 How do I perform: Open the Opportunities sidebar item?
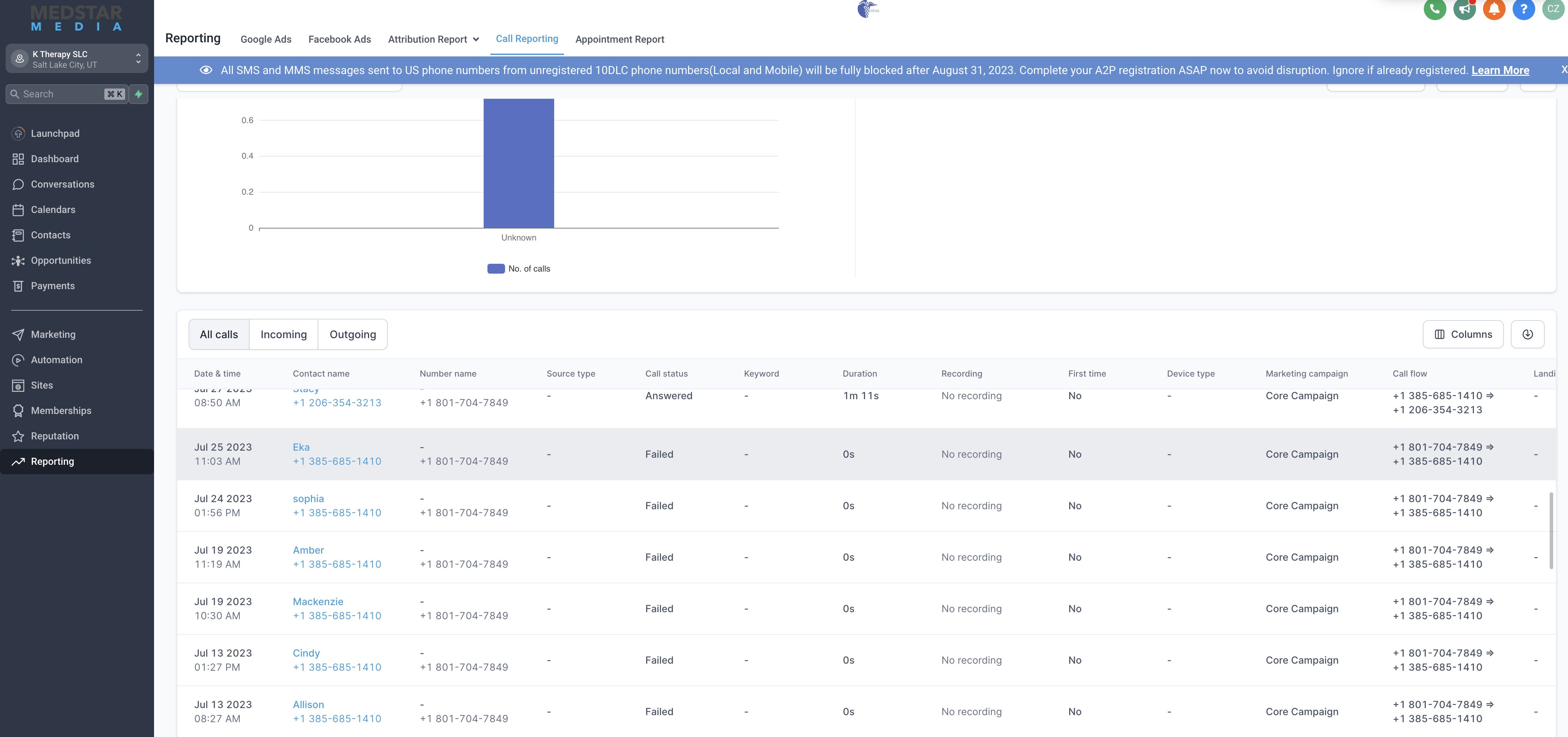pyautogui.click(x=61, y=261)
